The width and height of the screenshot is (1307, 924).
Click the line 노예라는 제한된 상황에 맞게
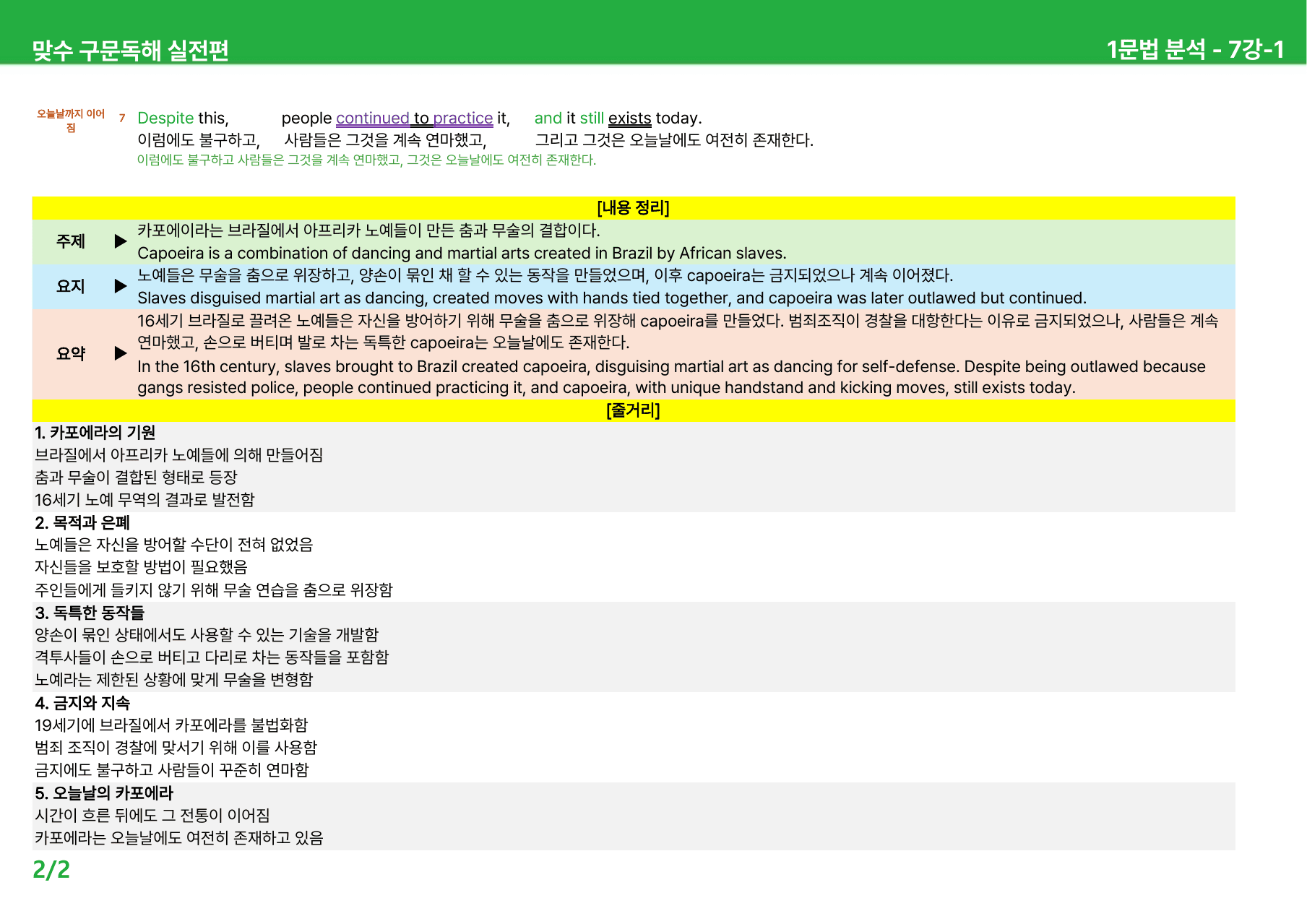pyautogui.click(x=174, y=680)
